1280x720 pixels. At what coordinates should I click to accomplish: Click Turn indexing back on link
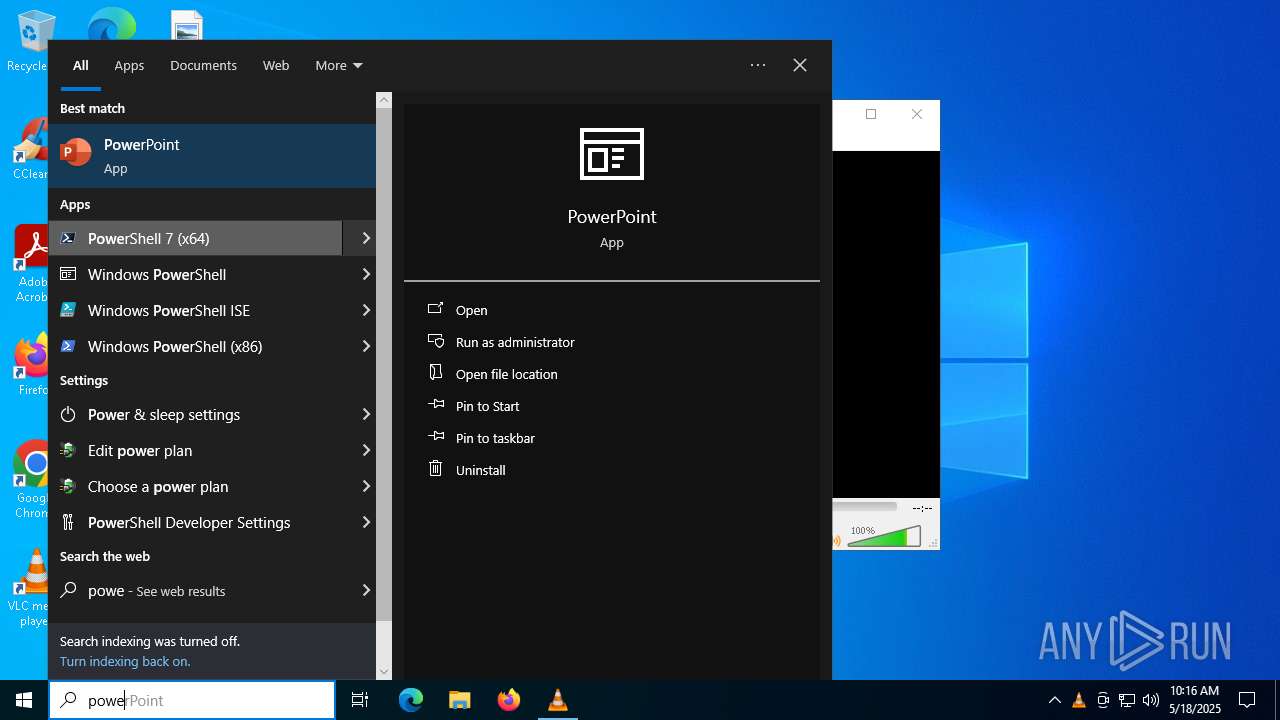click(125, 661)
